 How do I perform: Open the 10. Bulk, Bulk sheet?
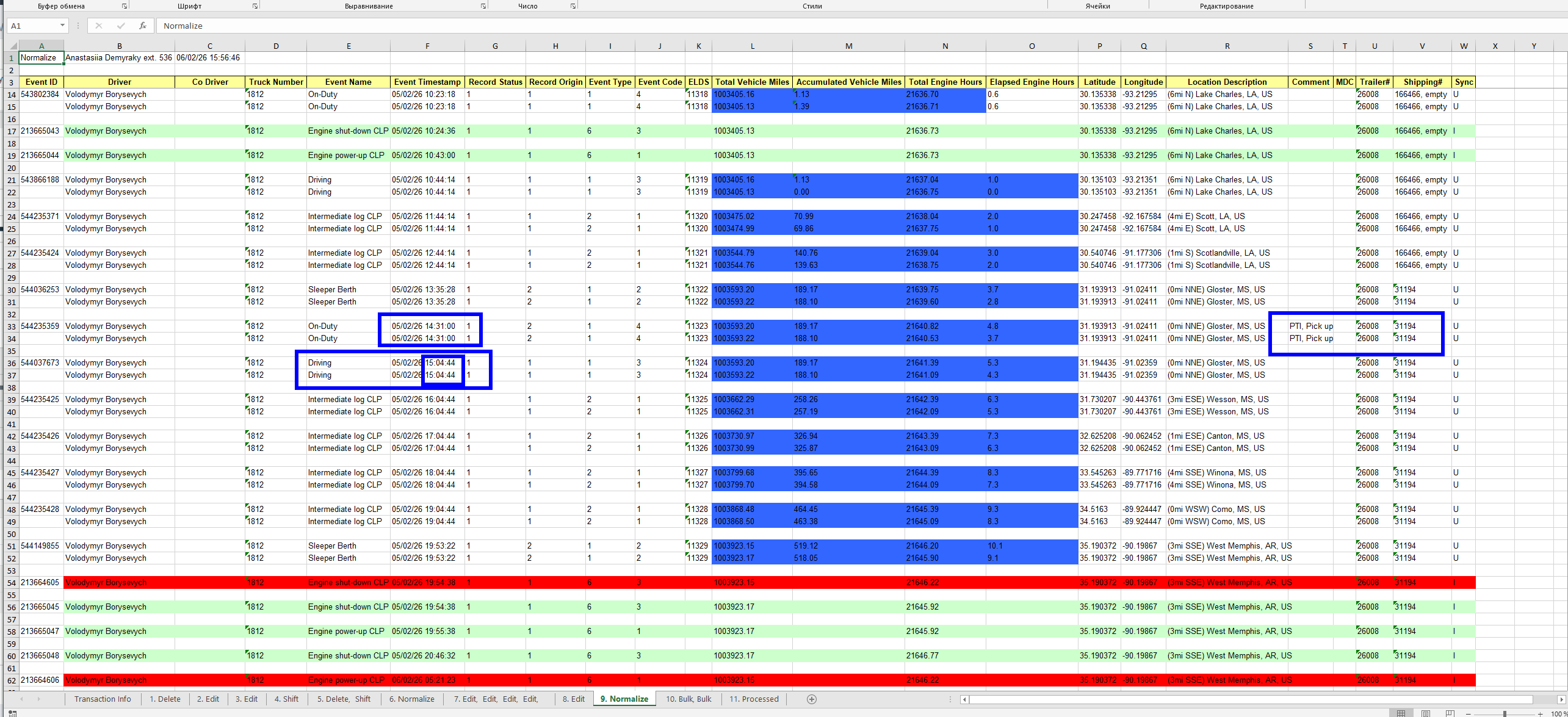point(688,699)
